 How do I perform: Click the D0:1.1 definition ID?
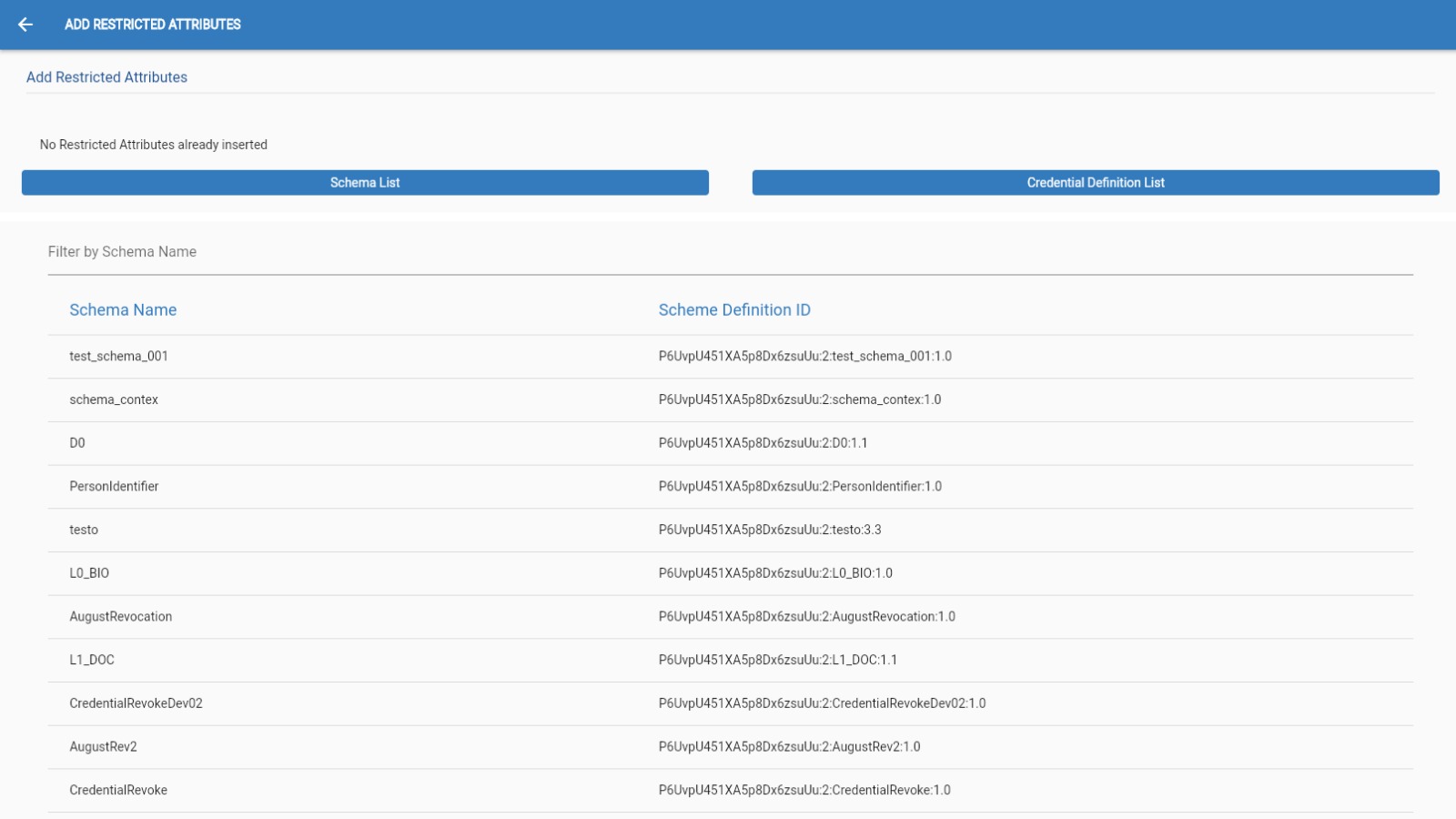click(x=763, y=443)
